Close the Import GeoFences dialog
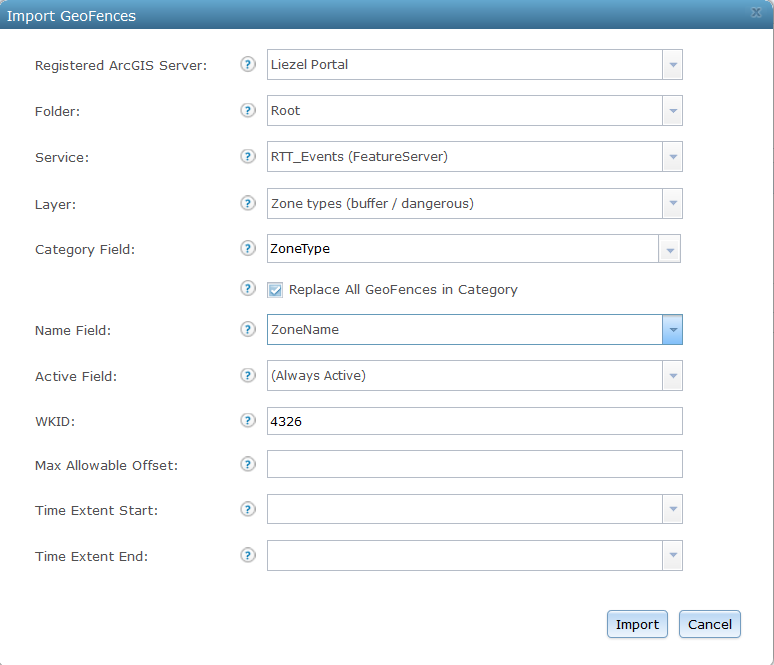This screenshot has width=774, height=665. tap(758, 13)
